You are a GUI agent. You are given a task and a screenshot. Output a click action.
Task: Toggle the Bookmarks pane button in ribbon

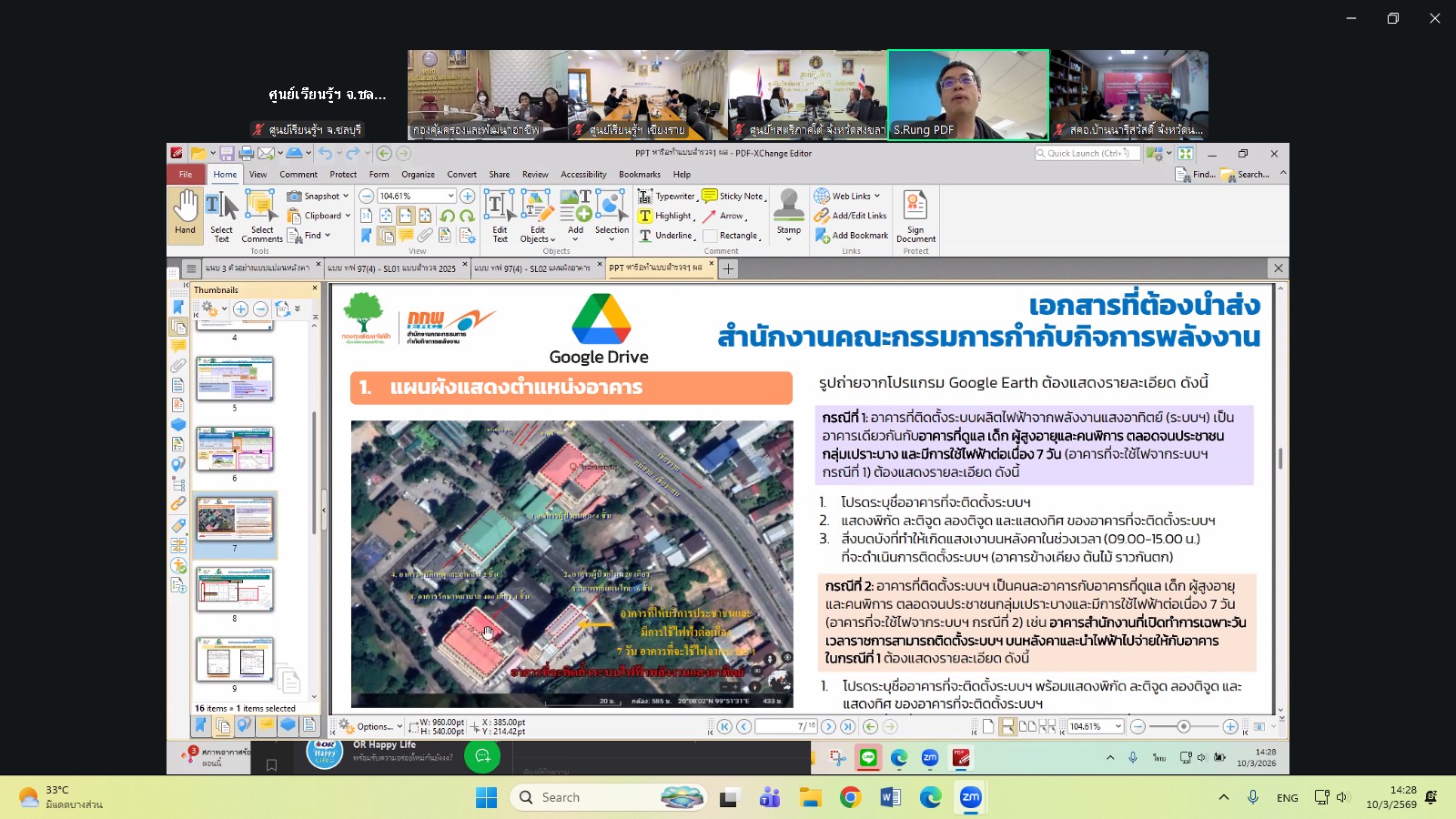(366, 236)
